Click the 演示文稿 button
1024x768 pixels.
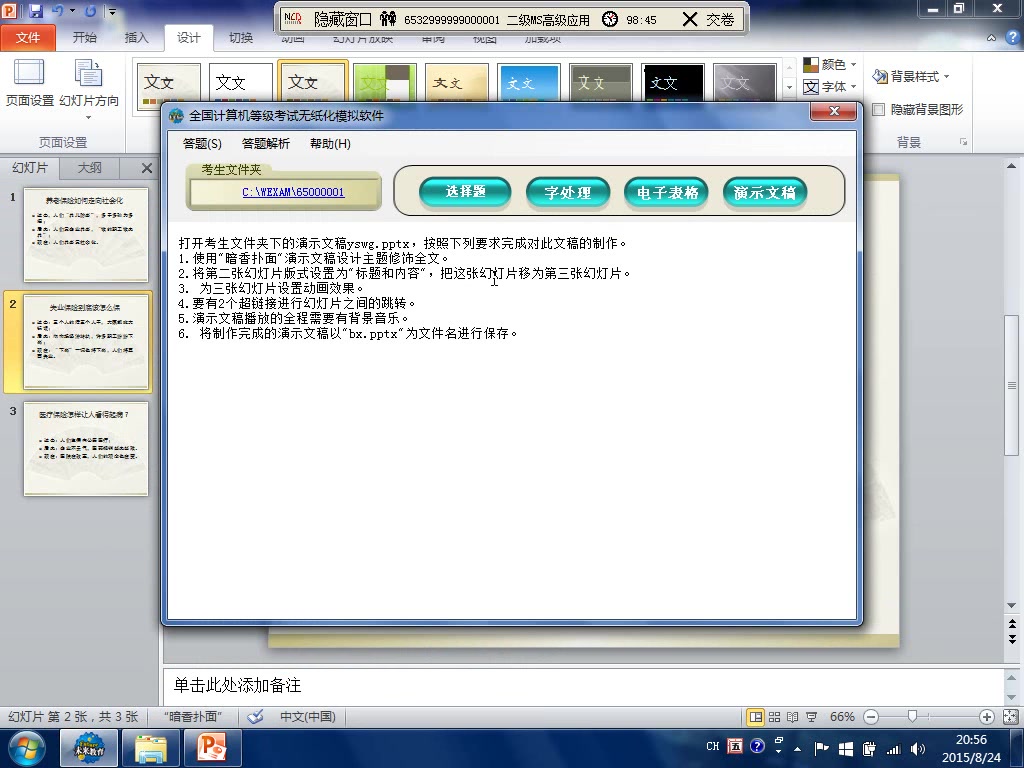point(764,192)
